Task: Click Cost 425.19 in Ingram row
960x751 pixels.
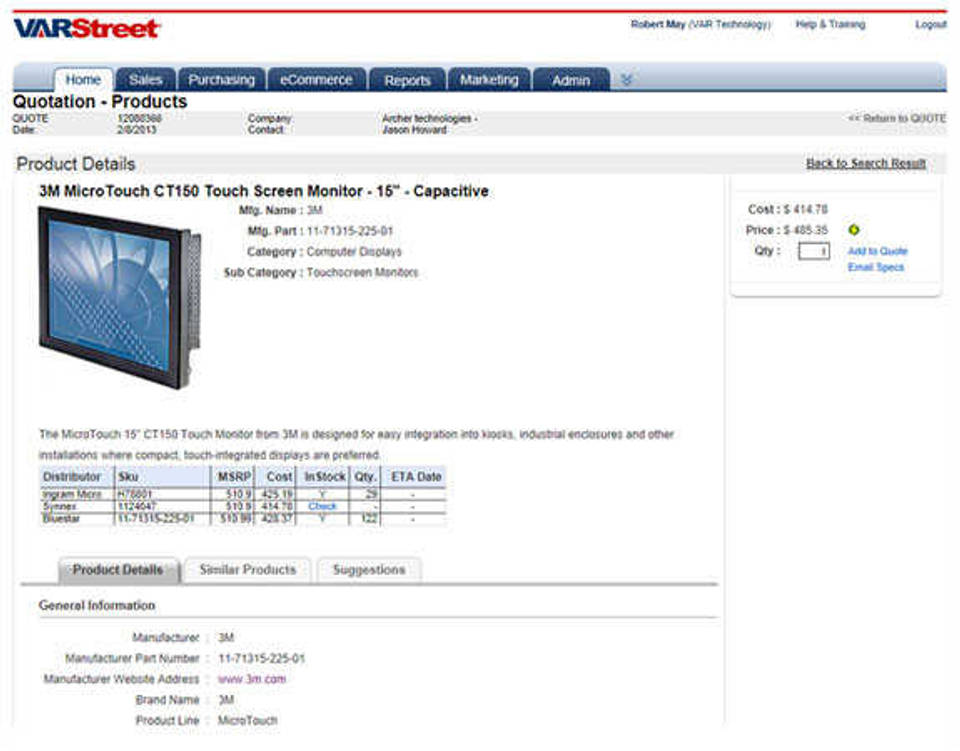Action: click(x=277, y=494)
